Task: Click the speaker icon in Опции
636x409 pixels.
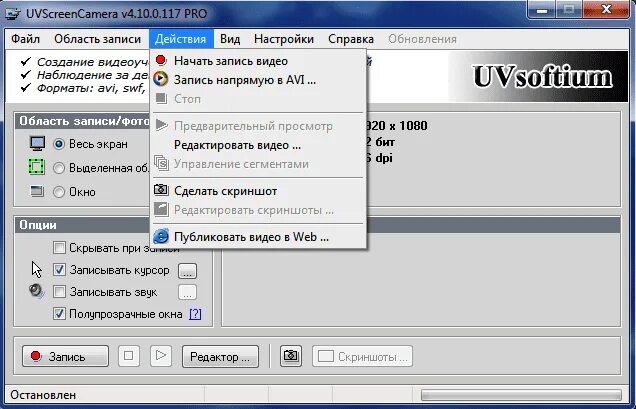Action: coord(36,291)
